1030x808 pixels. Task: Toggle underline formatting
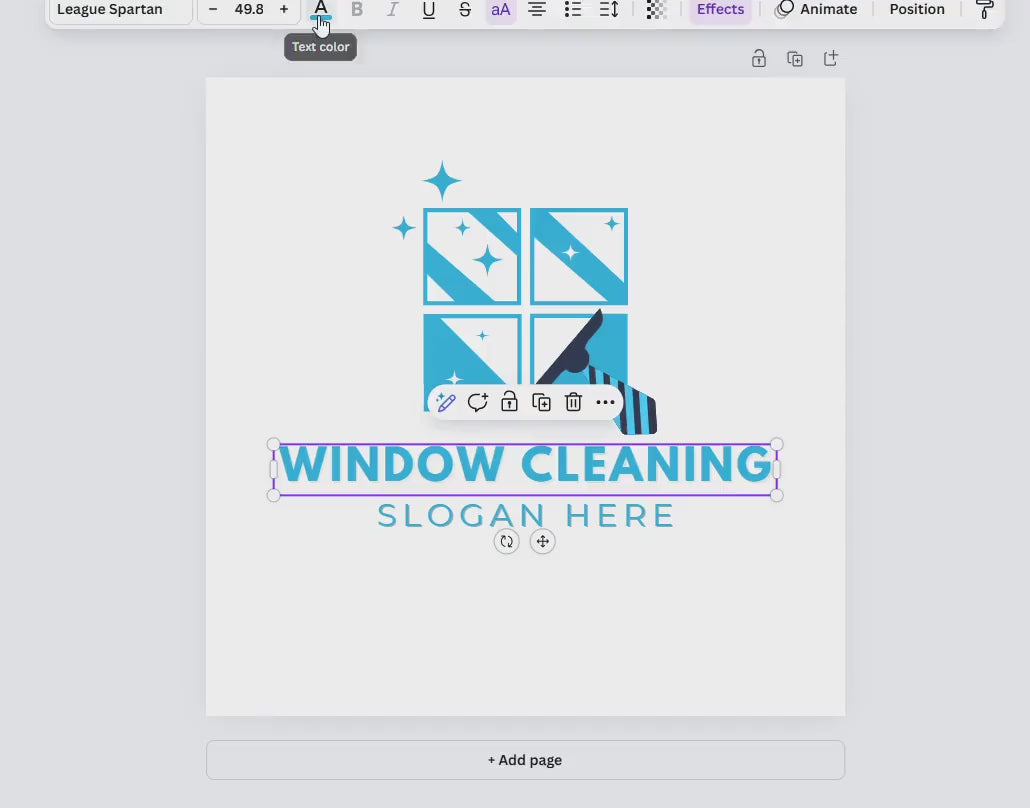coord(428,9)
